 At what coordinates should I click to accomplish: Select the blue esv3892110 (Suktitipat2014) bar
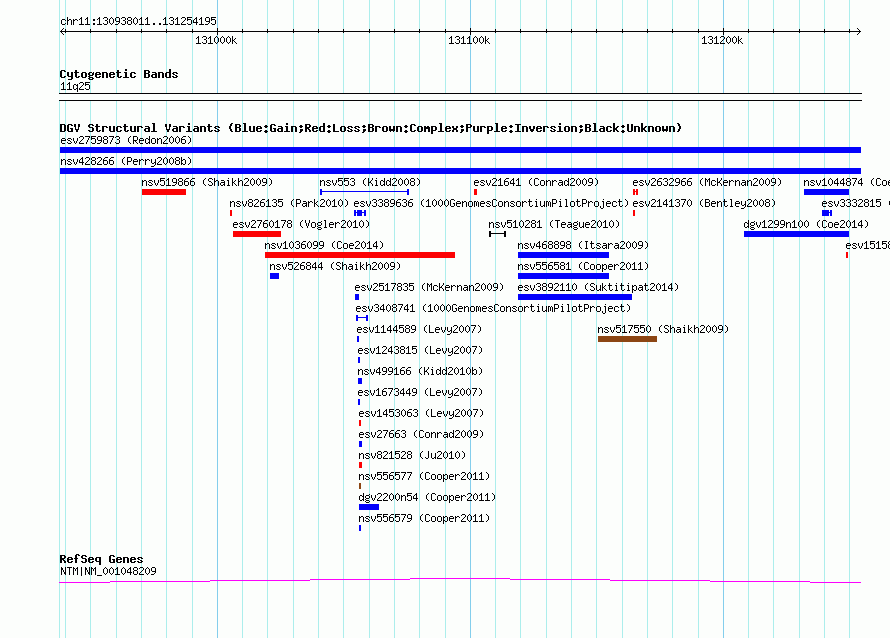[x=575, y=297]
